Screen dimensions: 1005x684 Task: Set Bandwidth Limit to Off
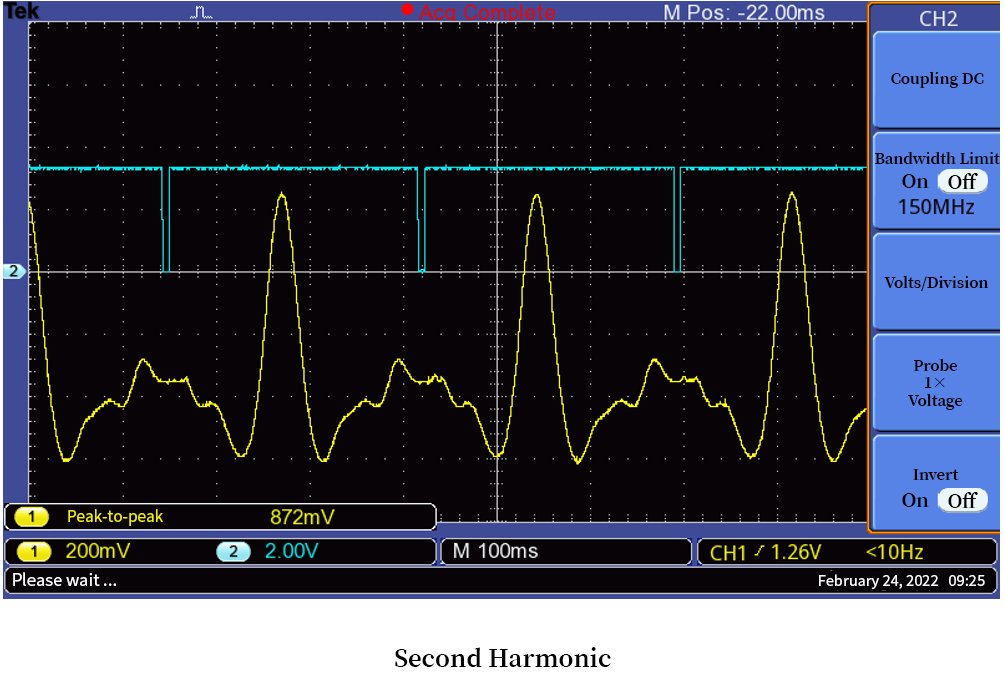click(x=961, y=181)
